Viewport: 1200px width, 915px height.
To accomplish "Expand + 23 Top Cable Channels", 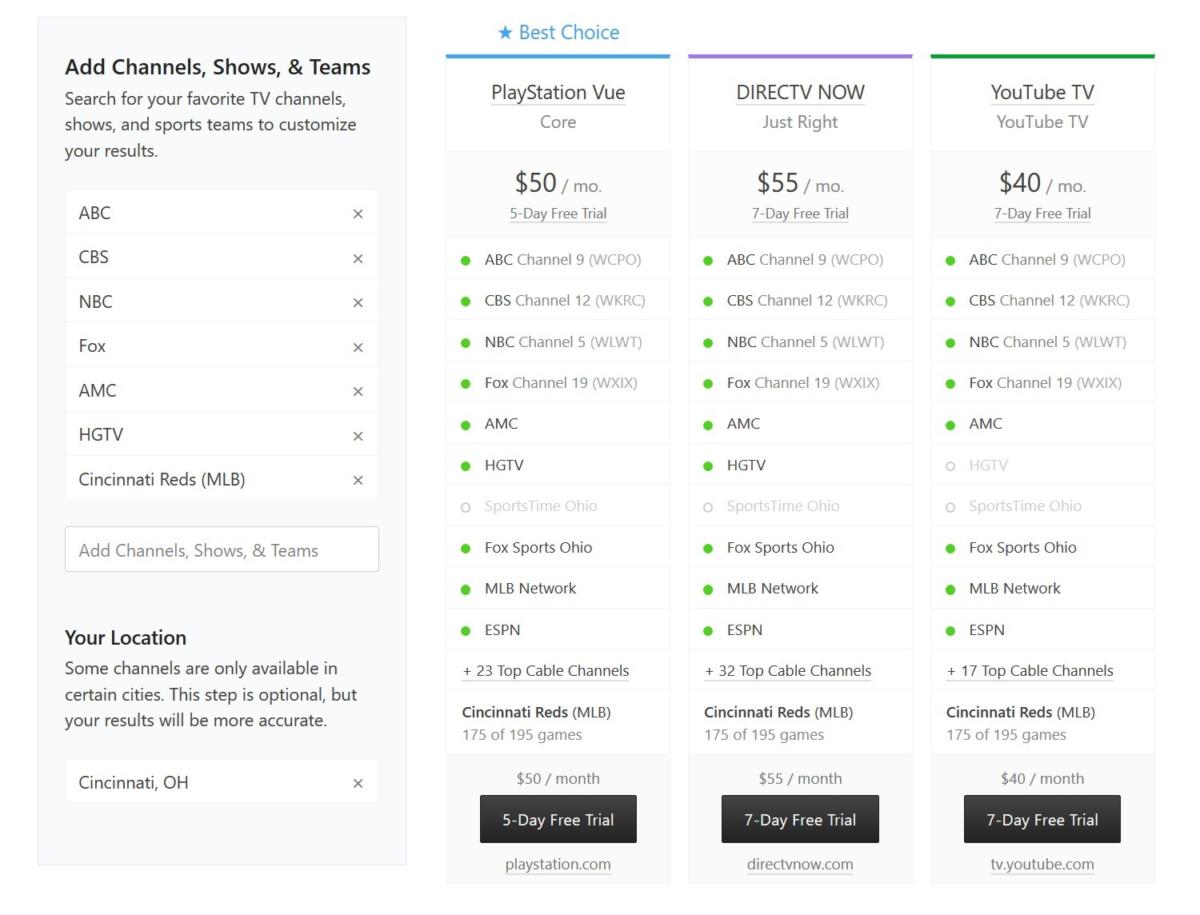I will 546,671.
